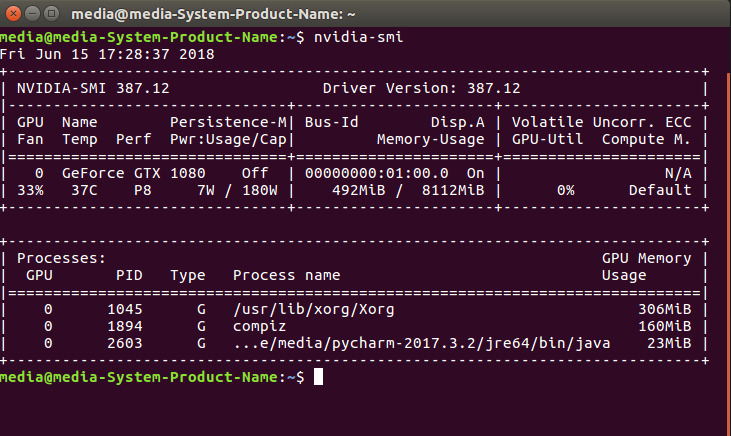Click the 'Disp.A' column header
The height and width of the screenshot is (436, 731).
click(457, 122)
